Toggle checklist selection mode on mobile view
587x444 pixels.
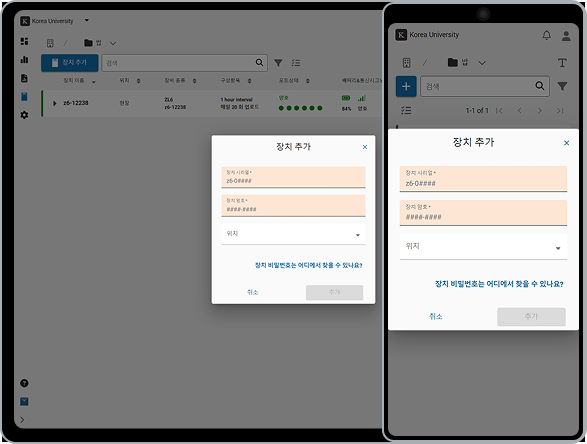(406, 110)
